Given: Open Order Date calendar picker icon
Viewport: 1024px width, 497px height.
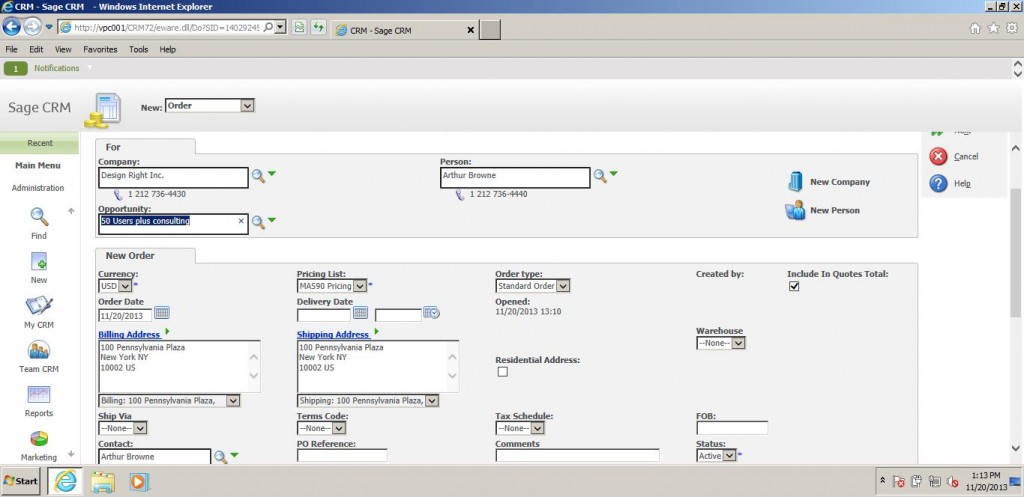Looking at the screenshot, I should [x=162, y=313].
